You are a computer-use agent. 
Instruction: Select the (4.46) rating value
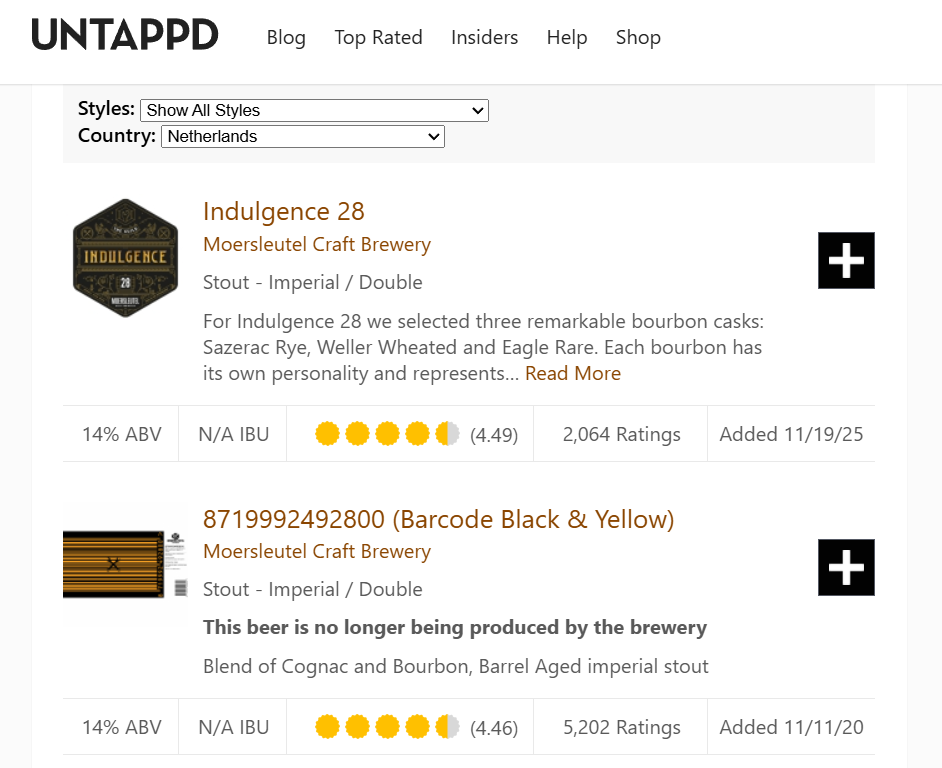point(494,728)
